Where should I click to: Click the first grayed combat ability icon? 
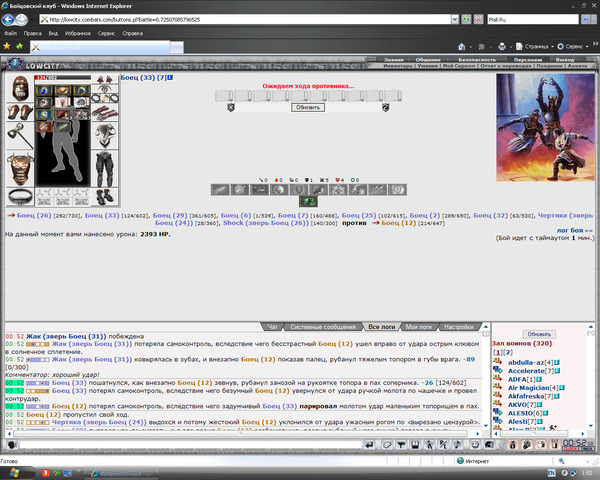click(x=220, y=189)
